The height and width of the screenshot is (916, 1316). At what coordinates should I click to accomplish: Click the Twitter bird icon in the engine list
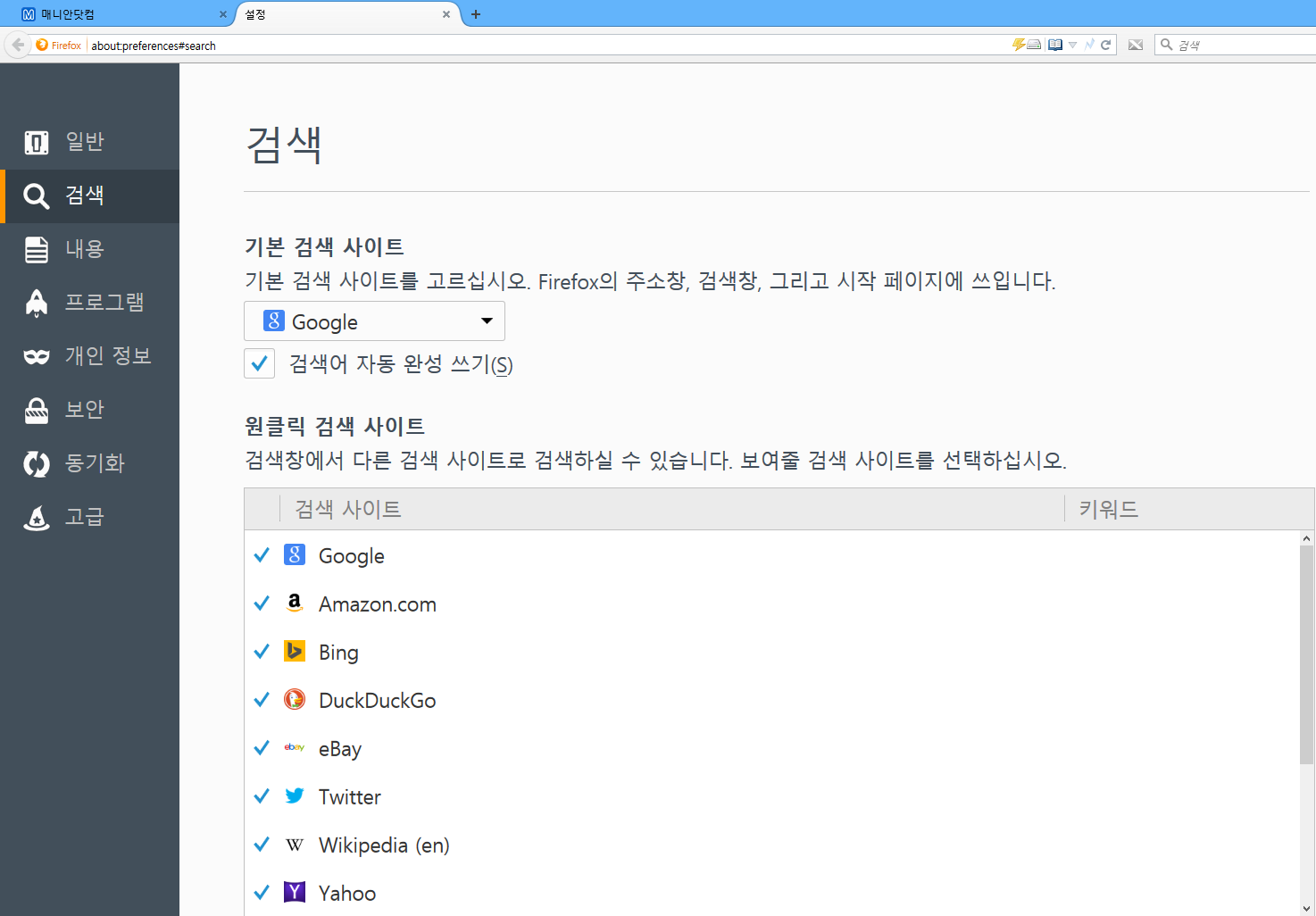[295, 795]
